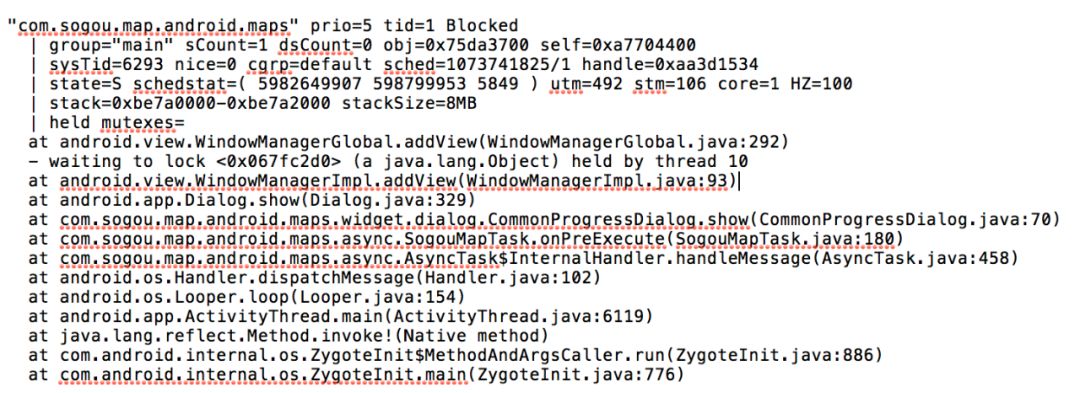Click the word Blocked in first line

coord(481,26)
